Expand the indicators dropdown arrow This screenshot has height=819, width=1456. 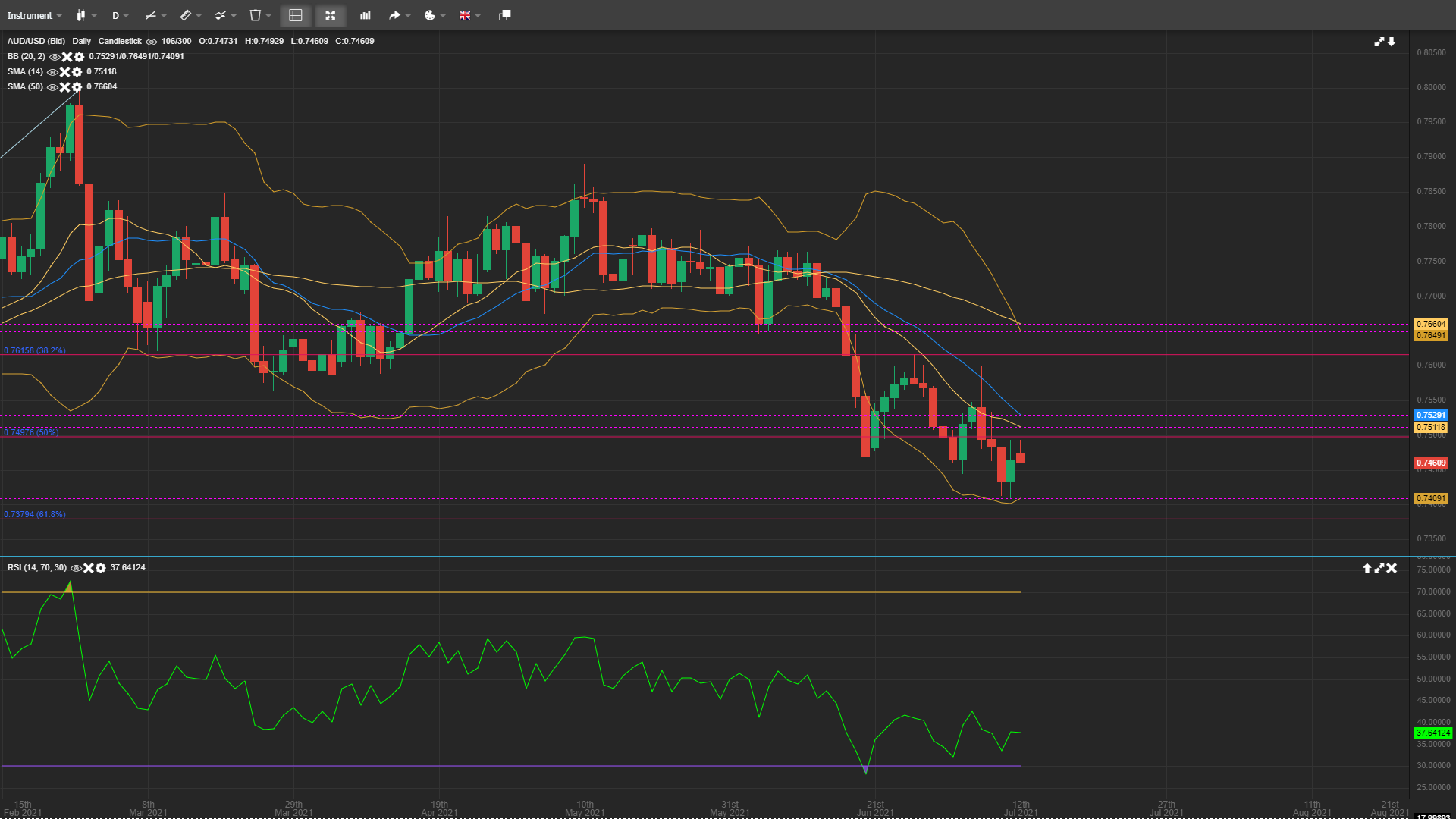(x=234, y=15)
